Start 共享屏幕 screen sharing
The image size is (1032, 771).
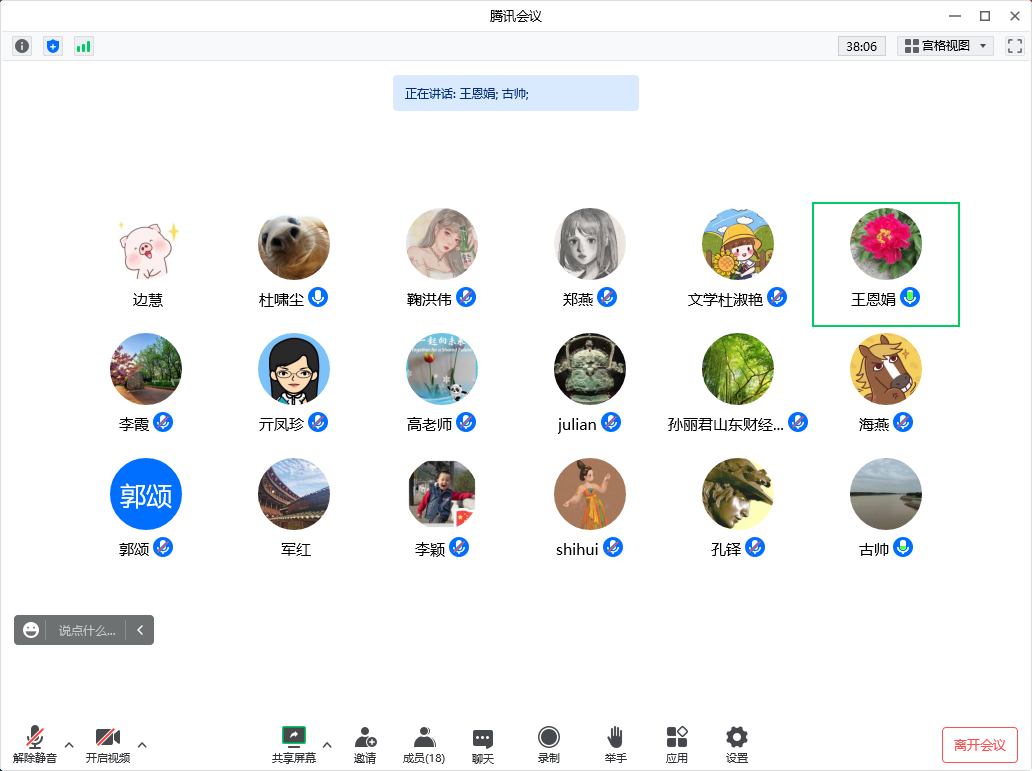(294, 744)
